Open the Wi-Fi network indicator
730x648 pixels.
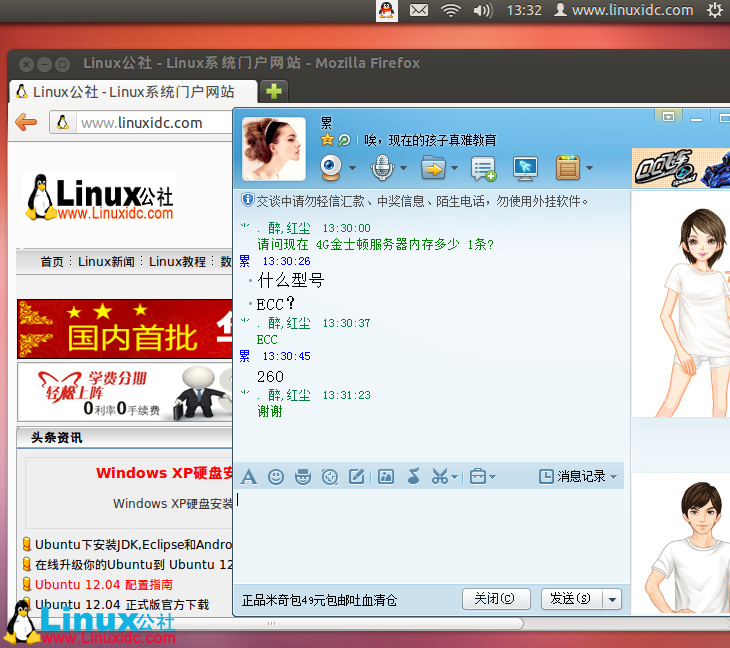coord(451,10)
